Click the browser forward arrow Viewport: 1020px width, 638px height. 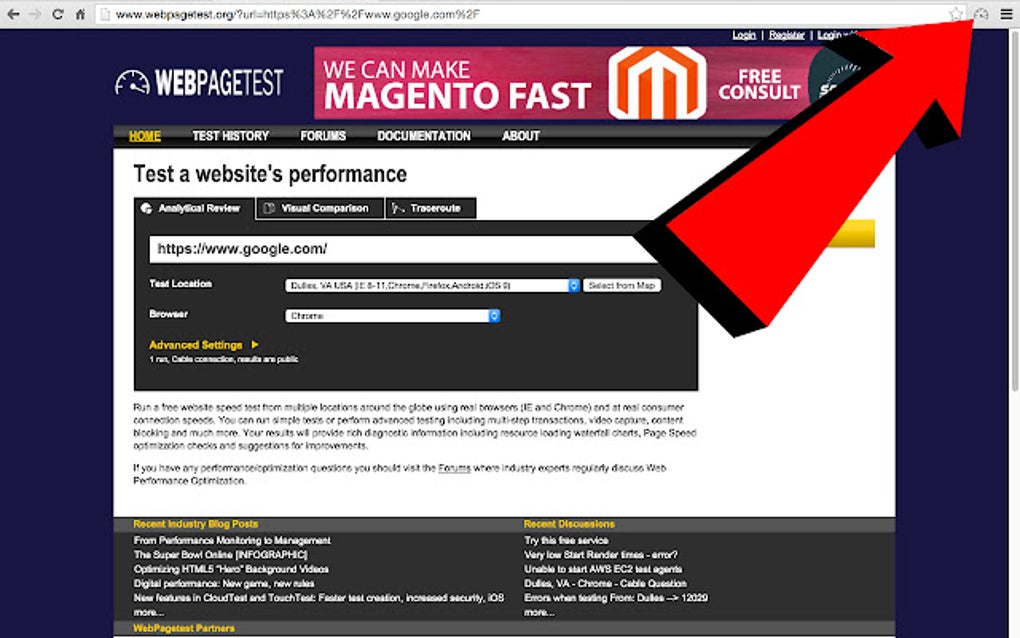tap(34, 14)
